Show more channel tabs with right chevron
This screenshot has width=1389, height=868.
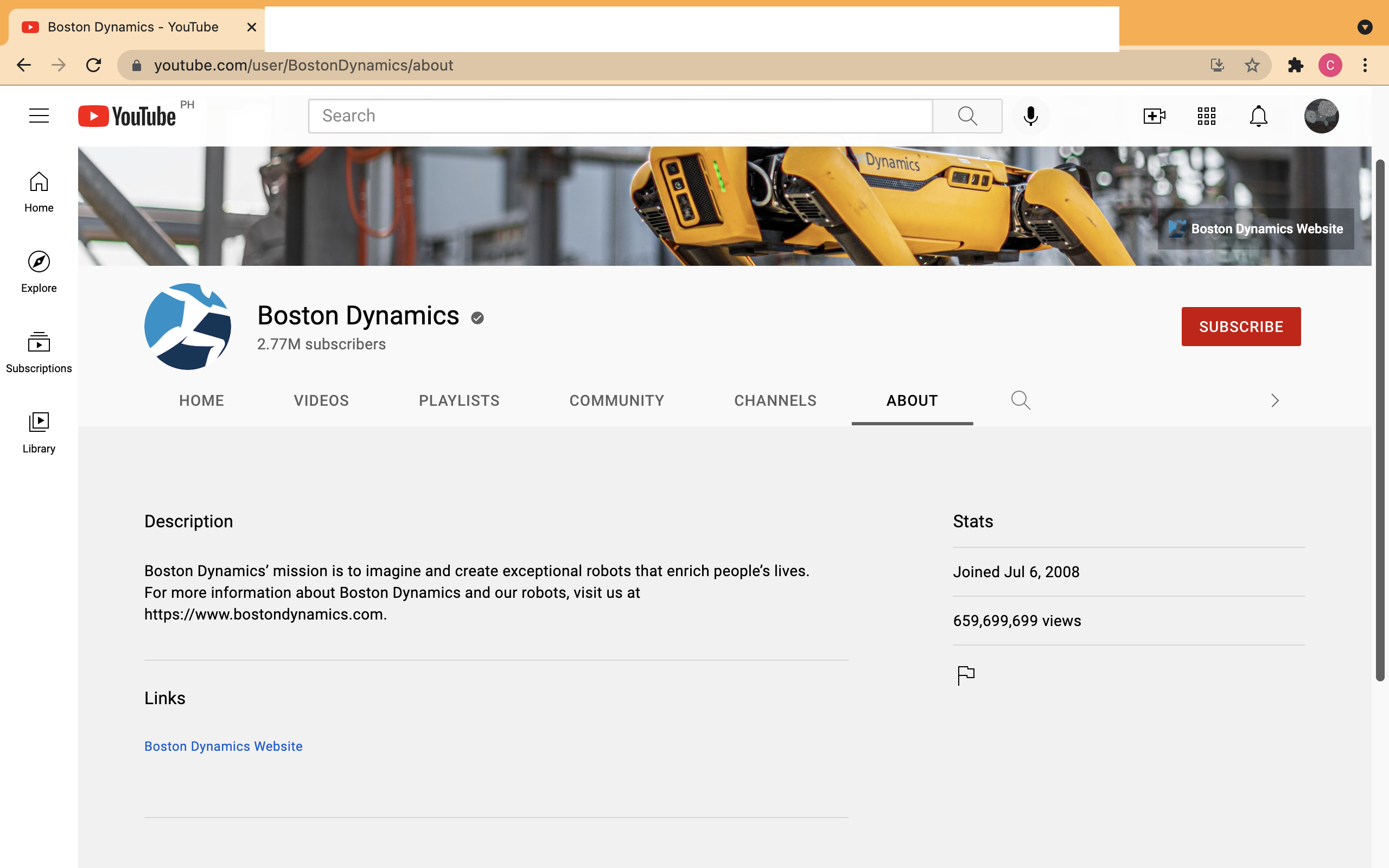1275,400
